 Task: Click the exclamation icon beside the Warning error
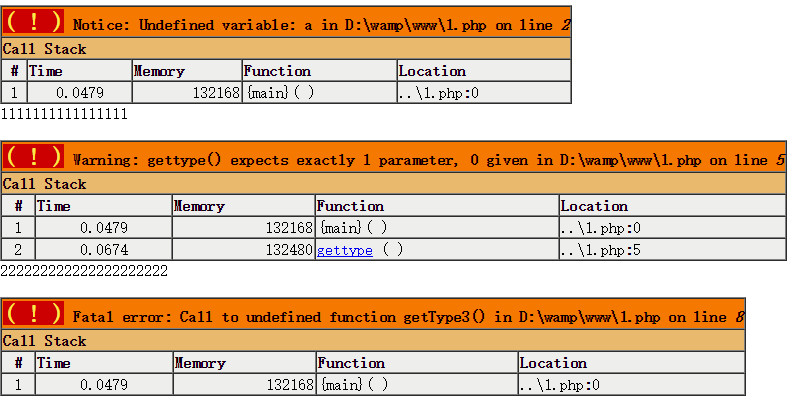coord(34,157)
